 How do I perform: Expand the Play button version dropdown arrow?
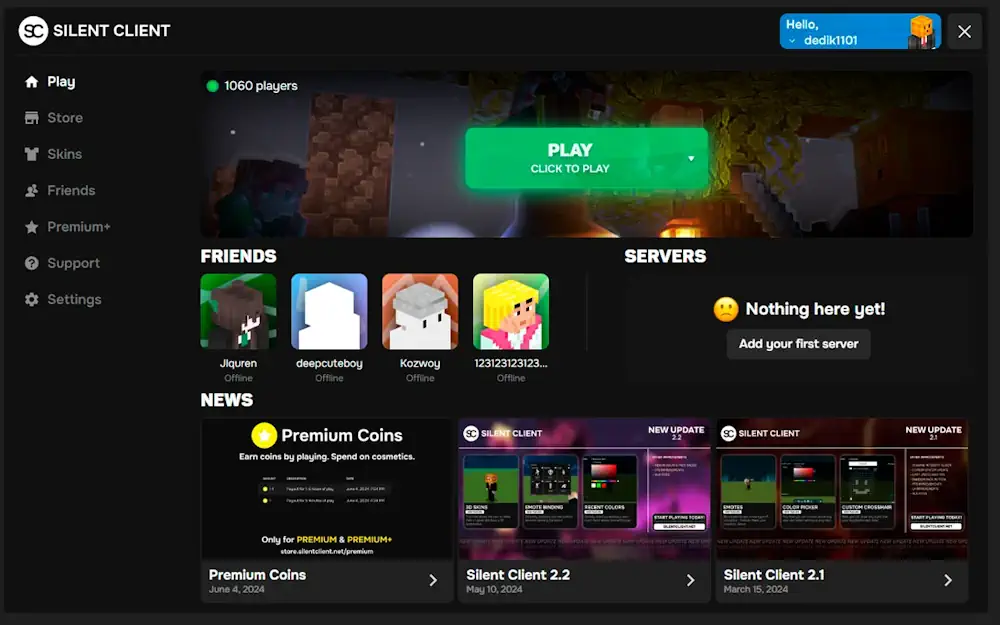point(690,158)
